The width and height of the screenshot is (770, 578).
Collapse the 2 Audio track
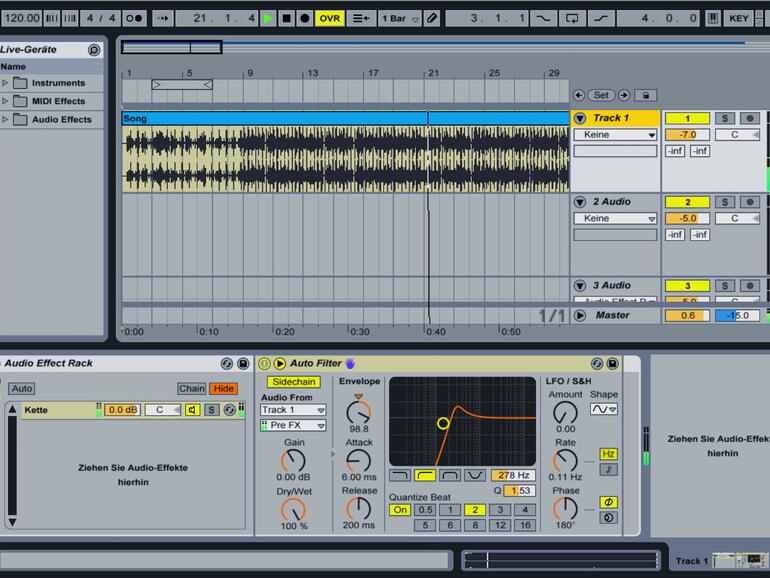pos(580,202)
